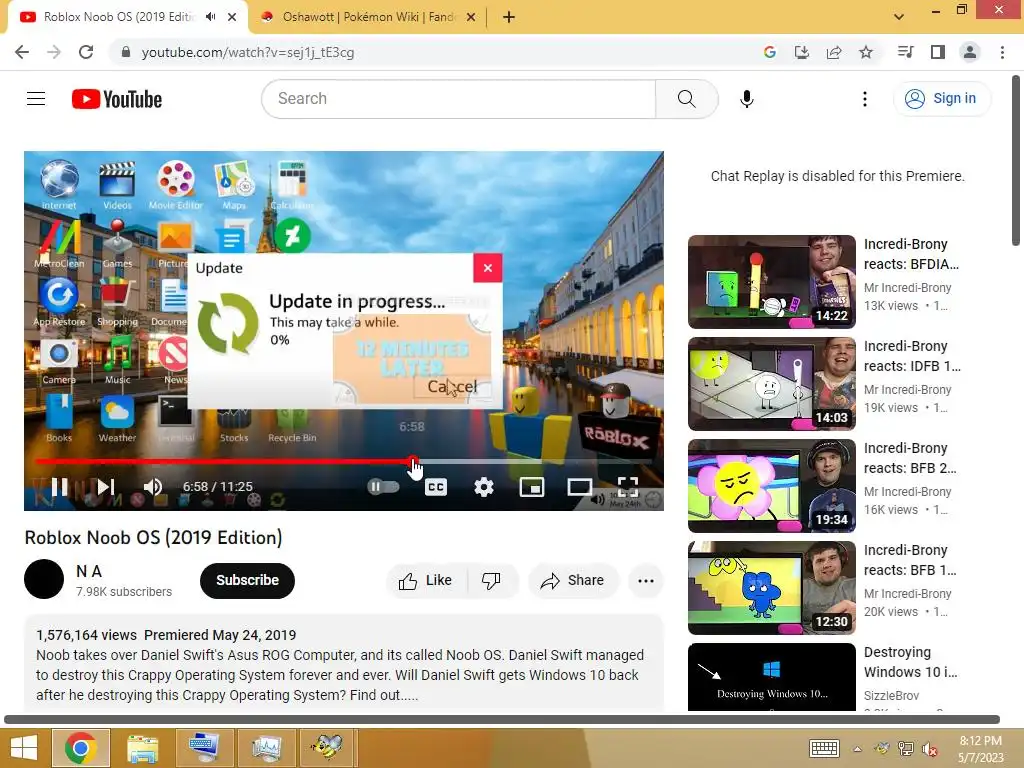Reload the current page
The width and height of the screenshot is (1024, 768).
click(86, 52)
